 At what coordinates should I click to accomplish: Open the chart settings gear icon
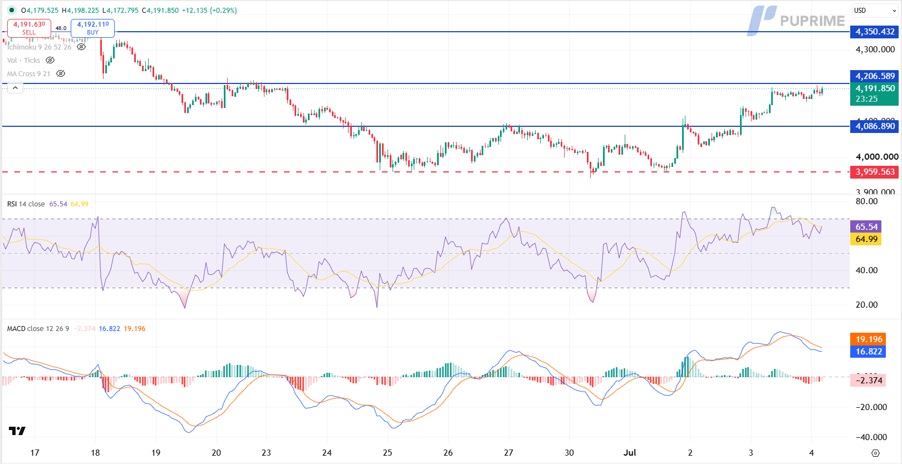tap(875, 452)
